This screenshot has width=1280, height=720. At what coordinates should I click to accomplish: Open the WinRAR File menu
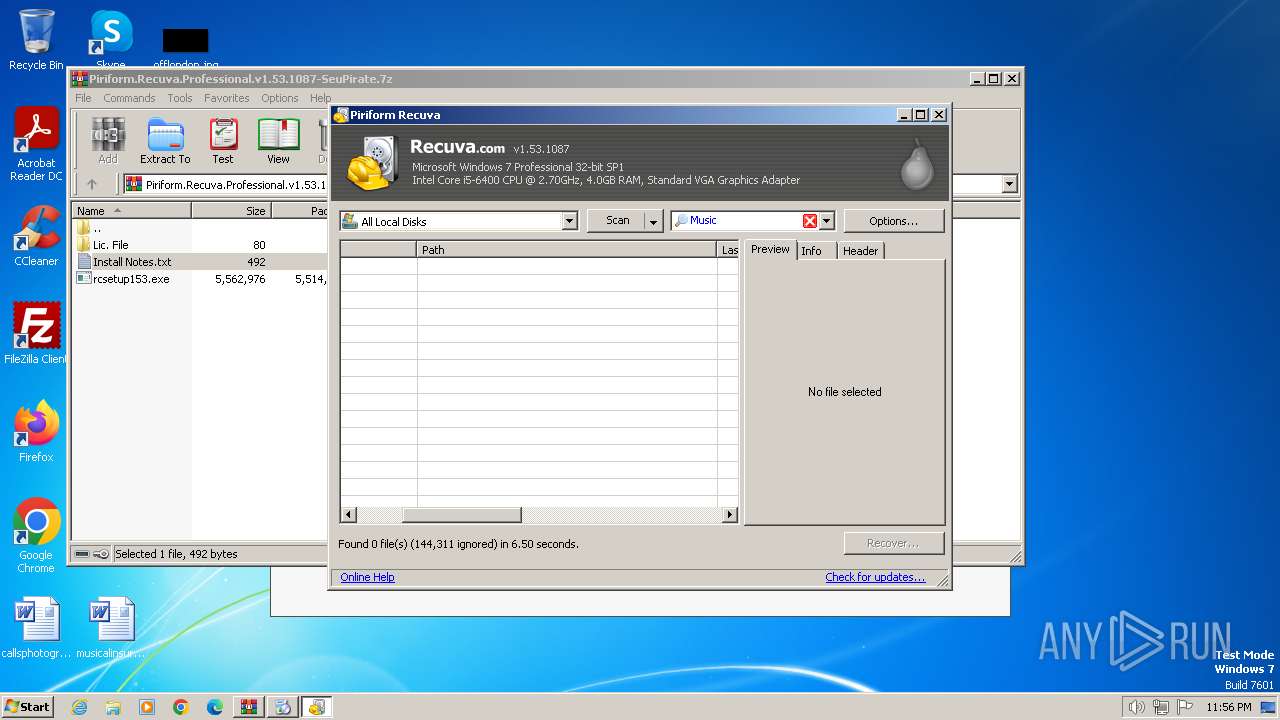coord(83,98)
